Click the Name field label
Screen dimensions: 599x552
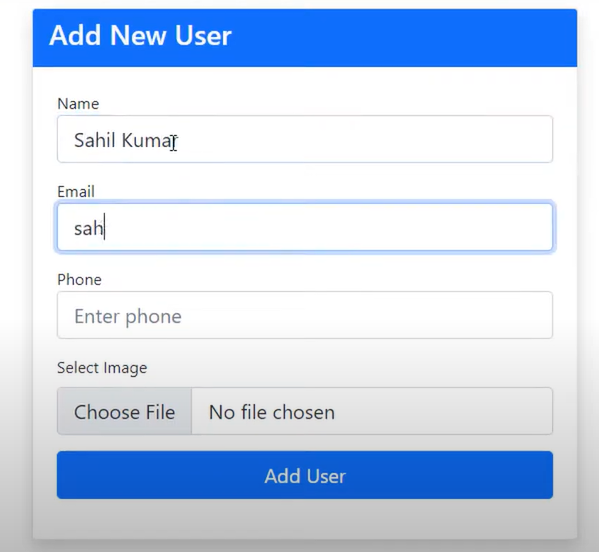click(x=78, y=104)
